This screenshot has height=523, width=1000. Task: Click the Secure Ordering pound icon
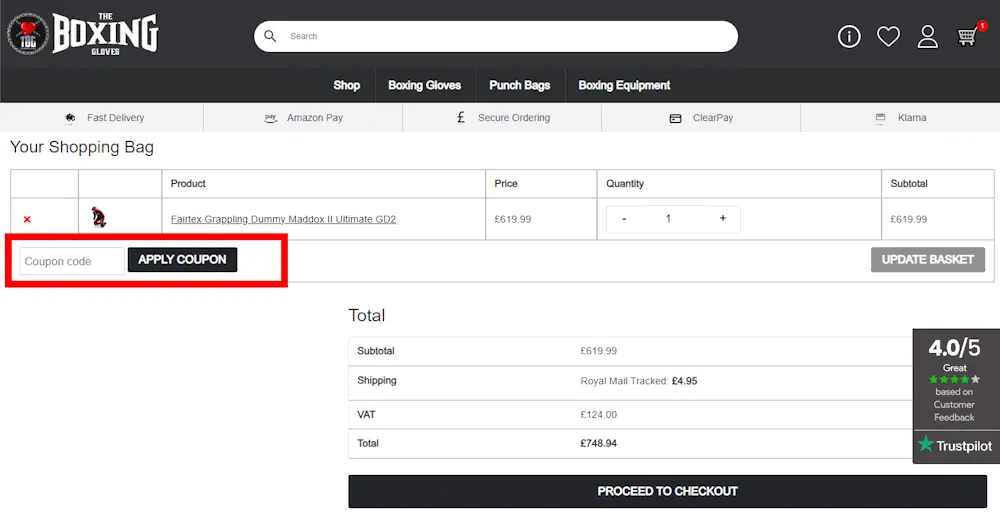[x=461, y=117]
